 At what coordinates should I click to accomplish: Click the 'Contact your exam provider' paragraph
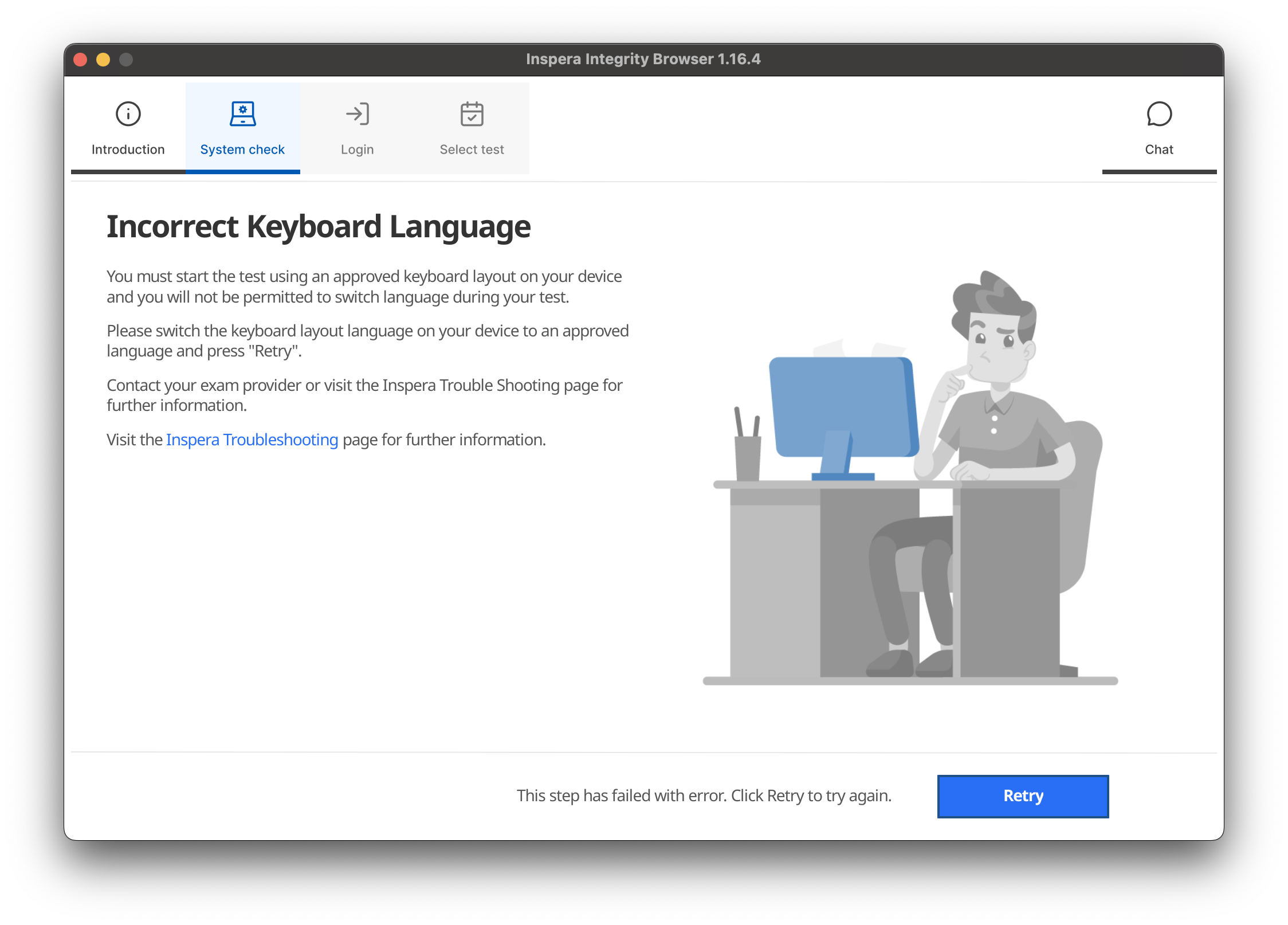tap(364, 395)
